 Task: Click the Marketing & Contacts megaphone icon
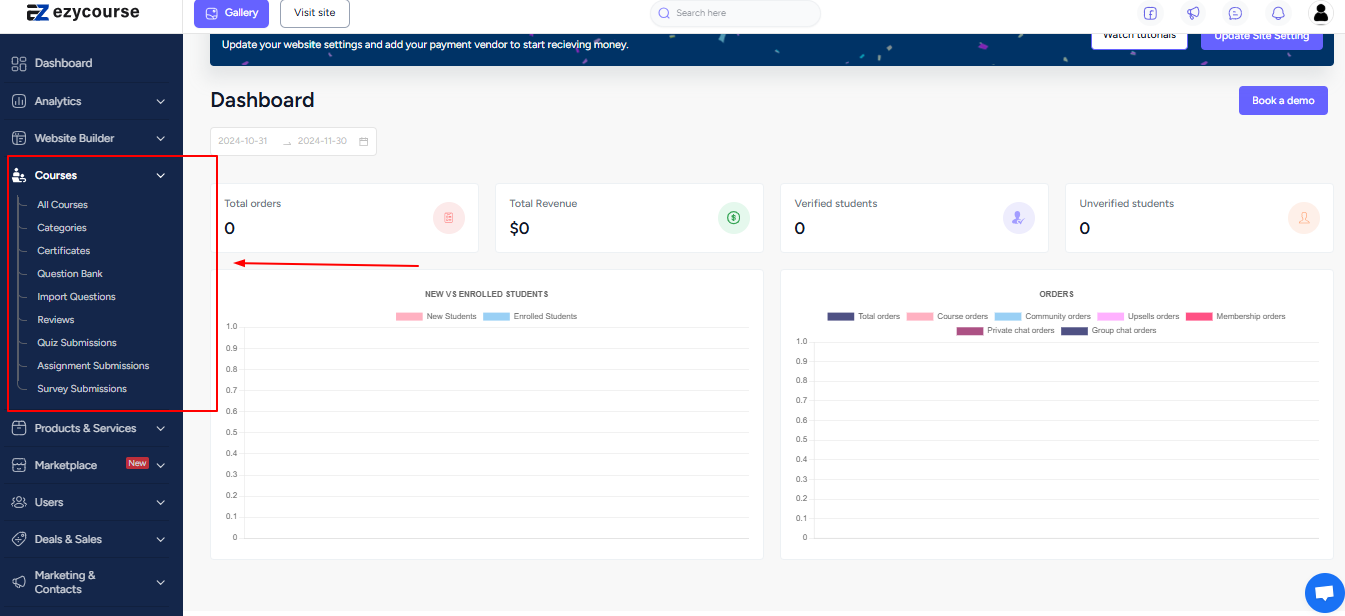pos(18,582)
